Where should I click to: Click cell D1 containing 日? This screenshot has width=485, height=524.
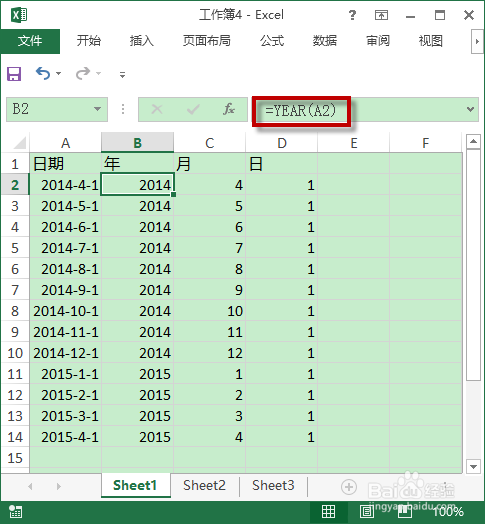tap(282, 164)
